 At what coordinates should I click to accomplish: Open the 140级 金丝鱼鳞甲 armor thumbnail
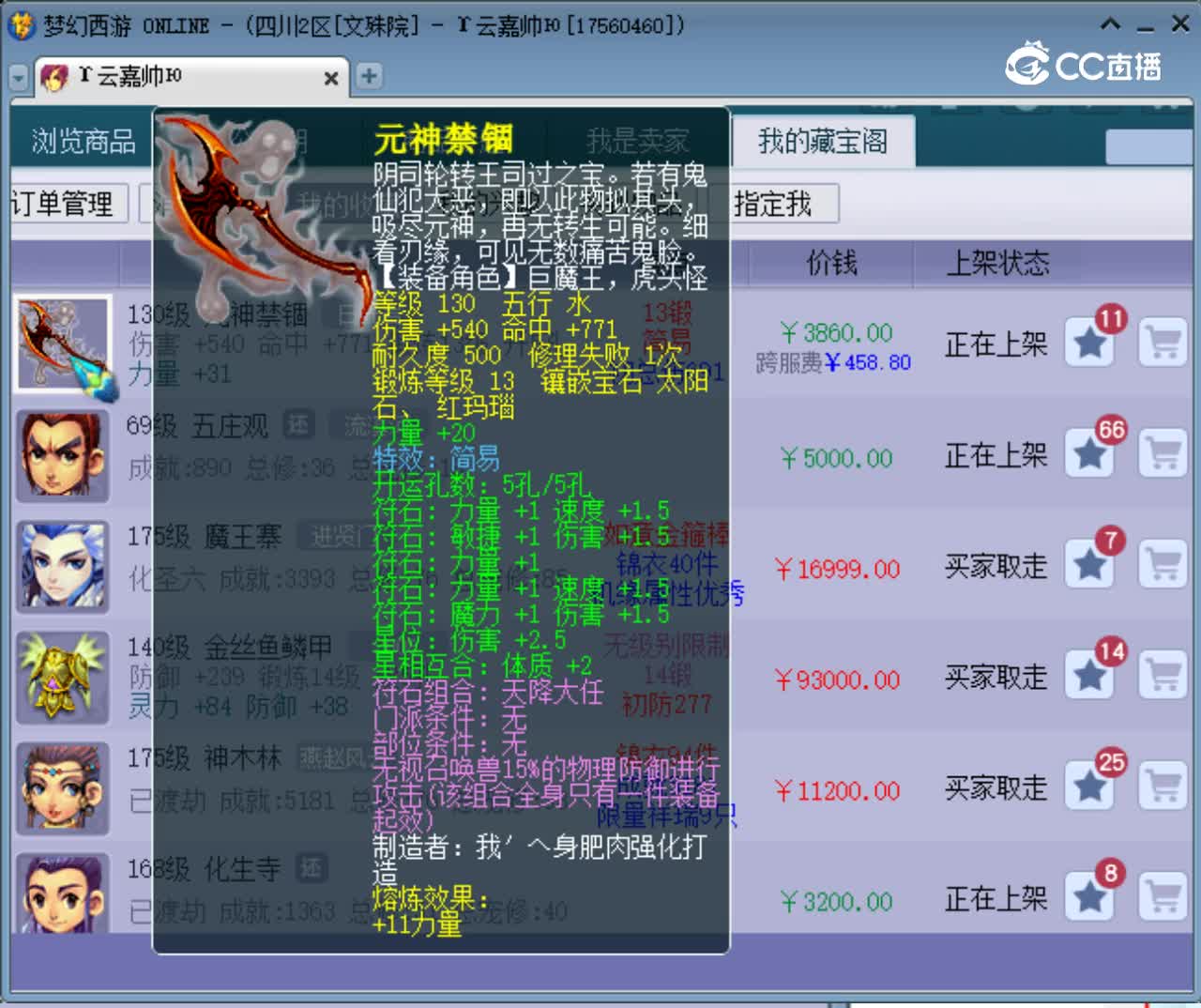63,677
